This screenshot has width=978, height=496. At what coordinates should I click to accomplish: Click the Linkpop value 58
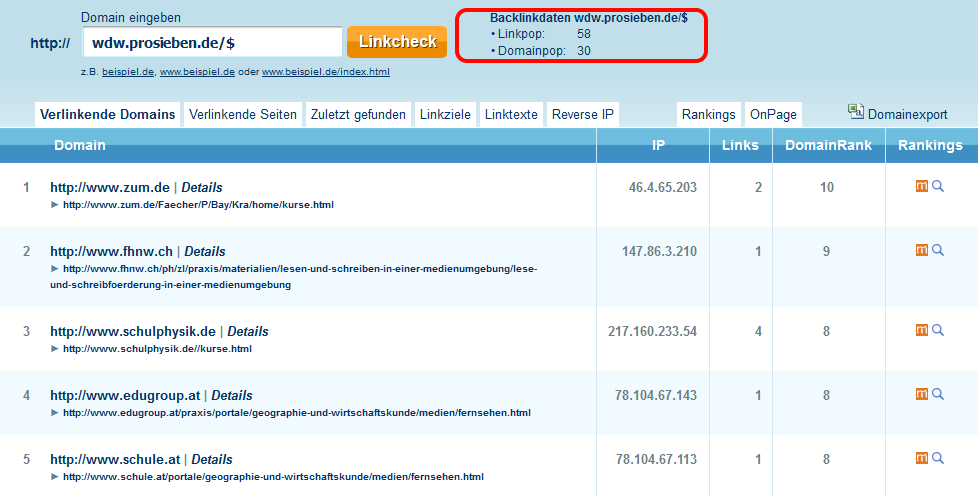(x=584, y=34)
